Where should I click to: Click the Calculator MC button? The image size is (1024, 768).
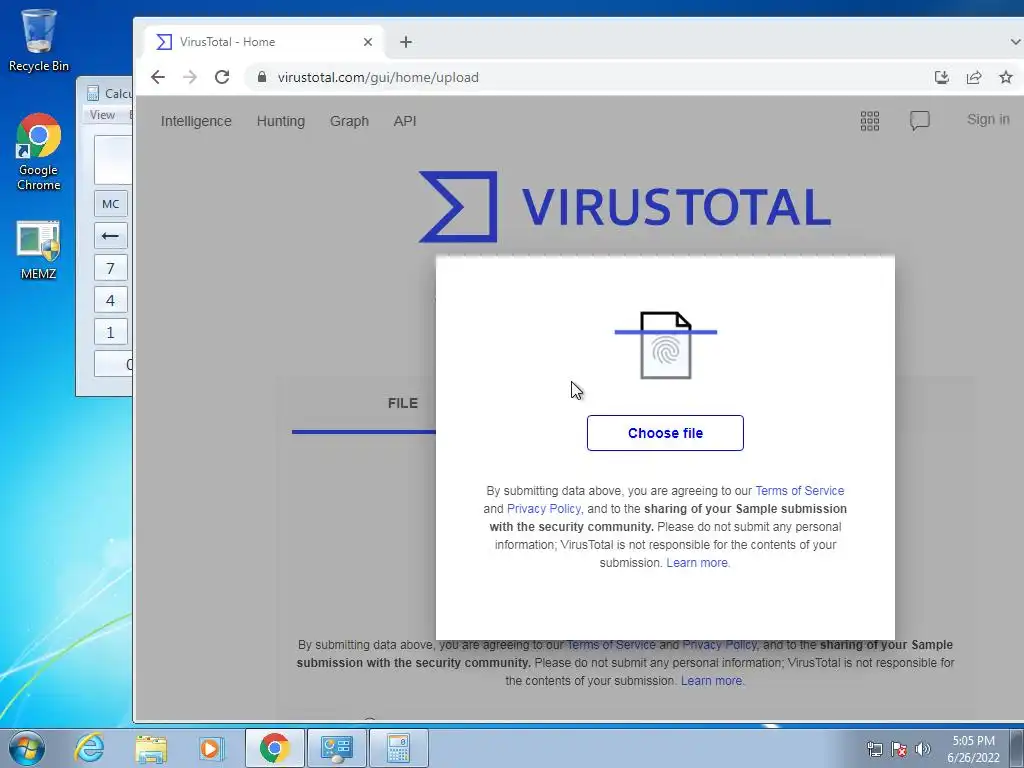pos(110,204)
